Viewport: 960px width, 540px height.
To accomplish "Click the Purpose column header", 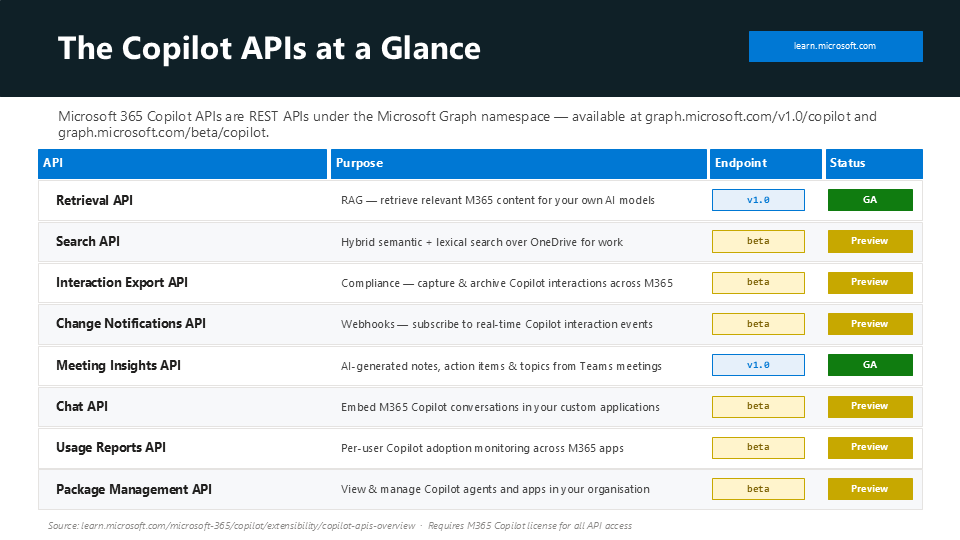I will click(x=359, y=163).
